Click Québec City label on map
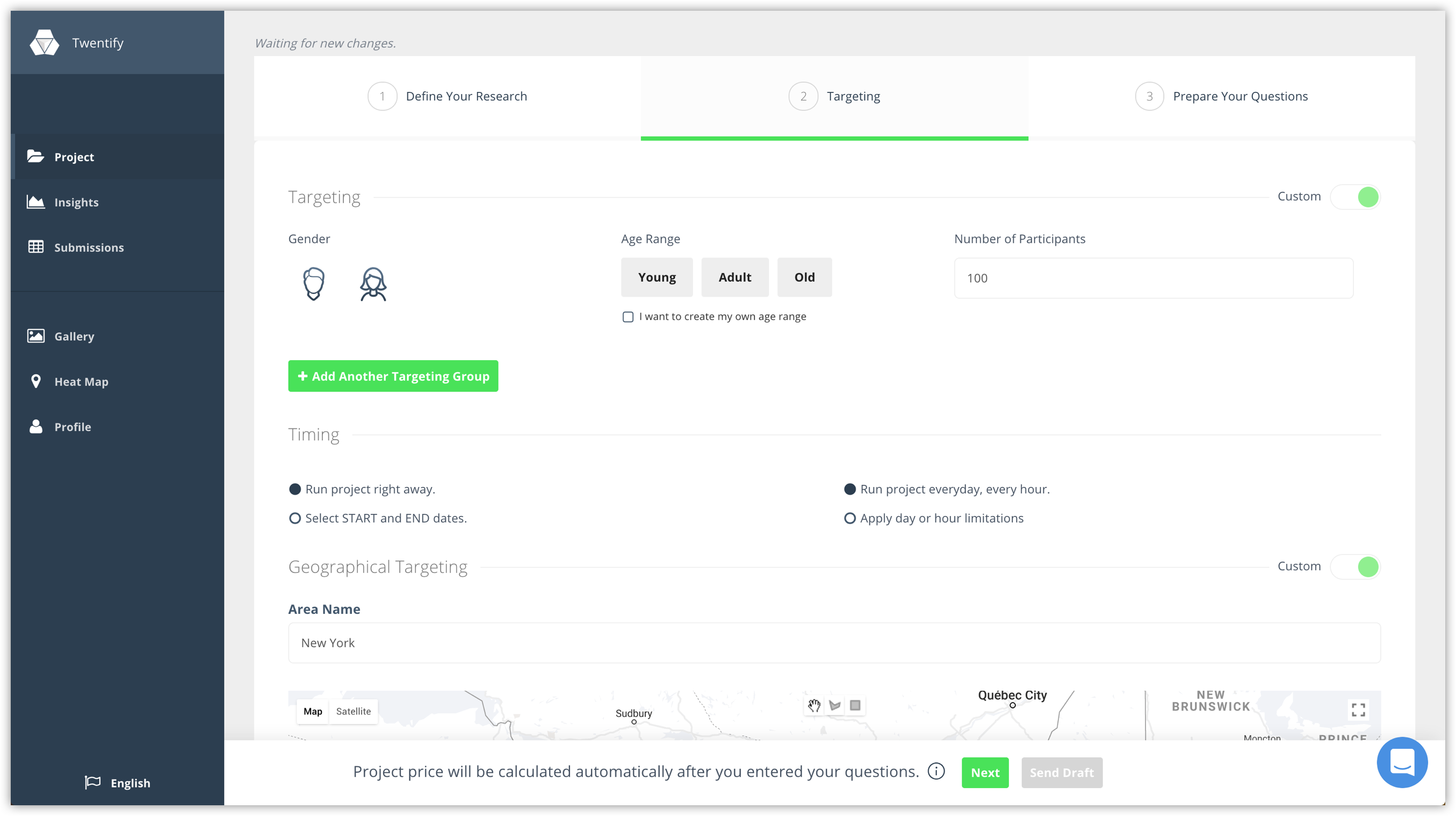1456x816 pixels. click(1012, 695)
